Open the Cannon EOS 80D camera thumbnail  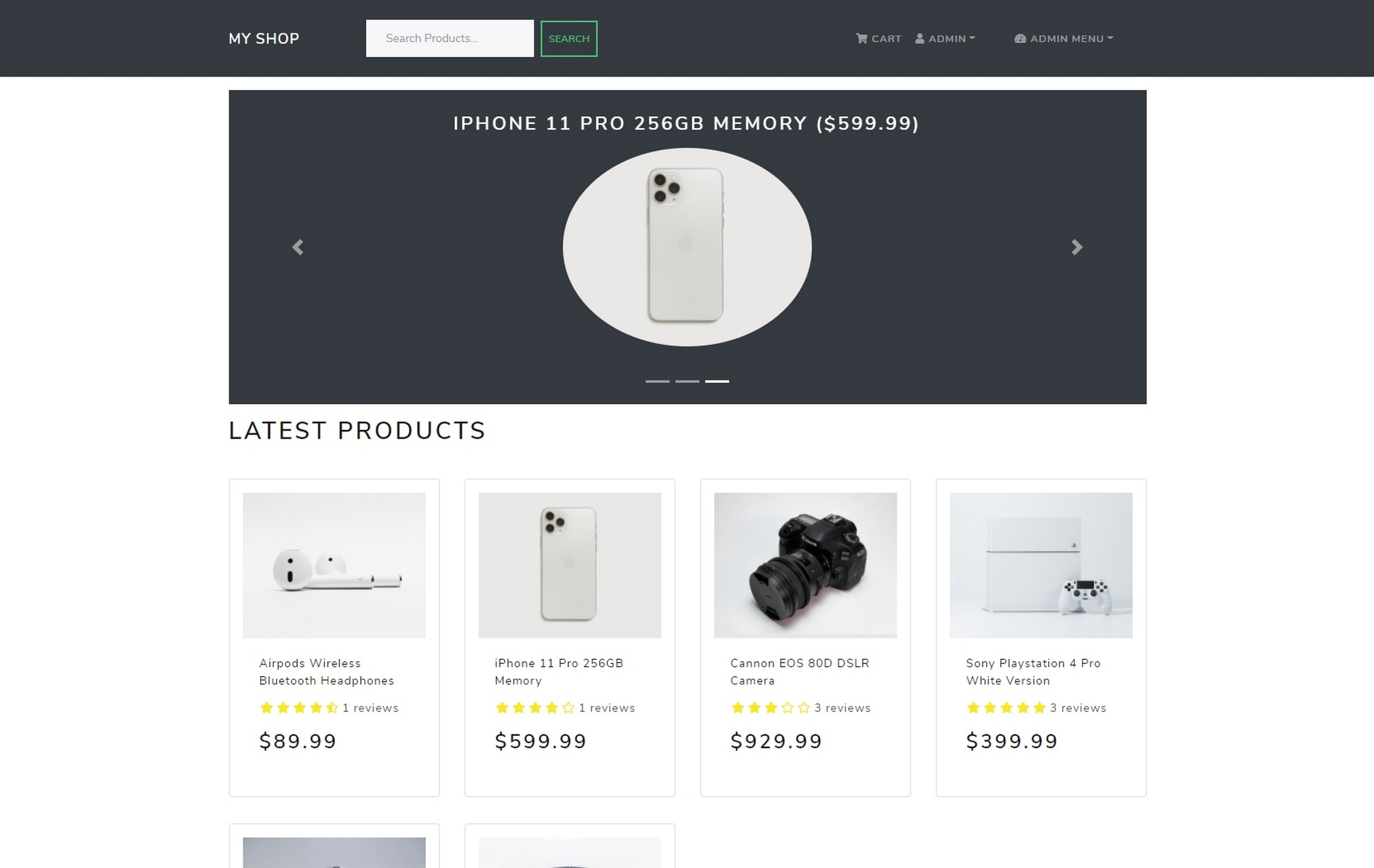tap(805, 565)
